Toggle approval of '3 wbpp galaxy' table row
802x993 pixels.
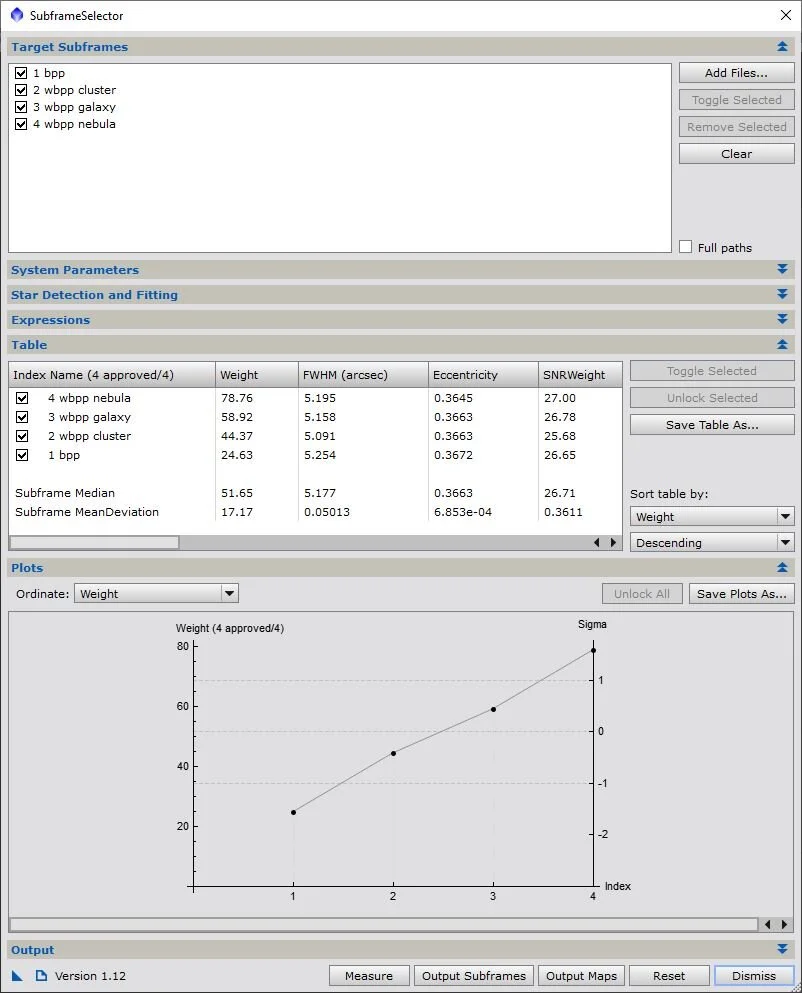22,417
